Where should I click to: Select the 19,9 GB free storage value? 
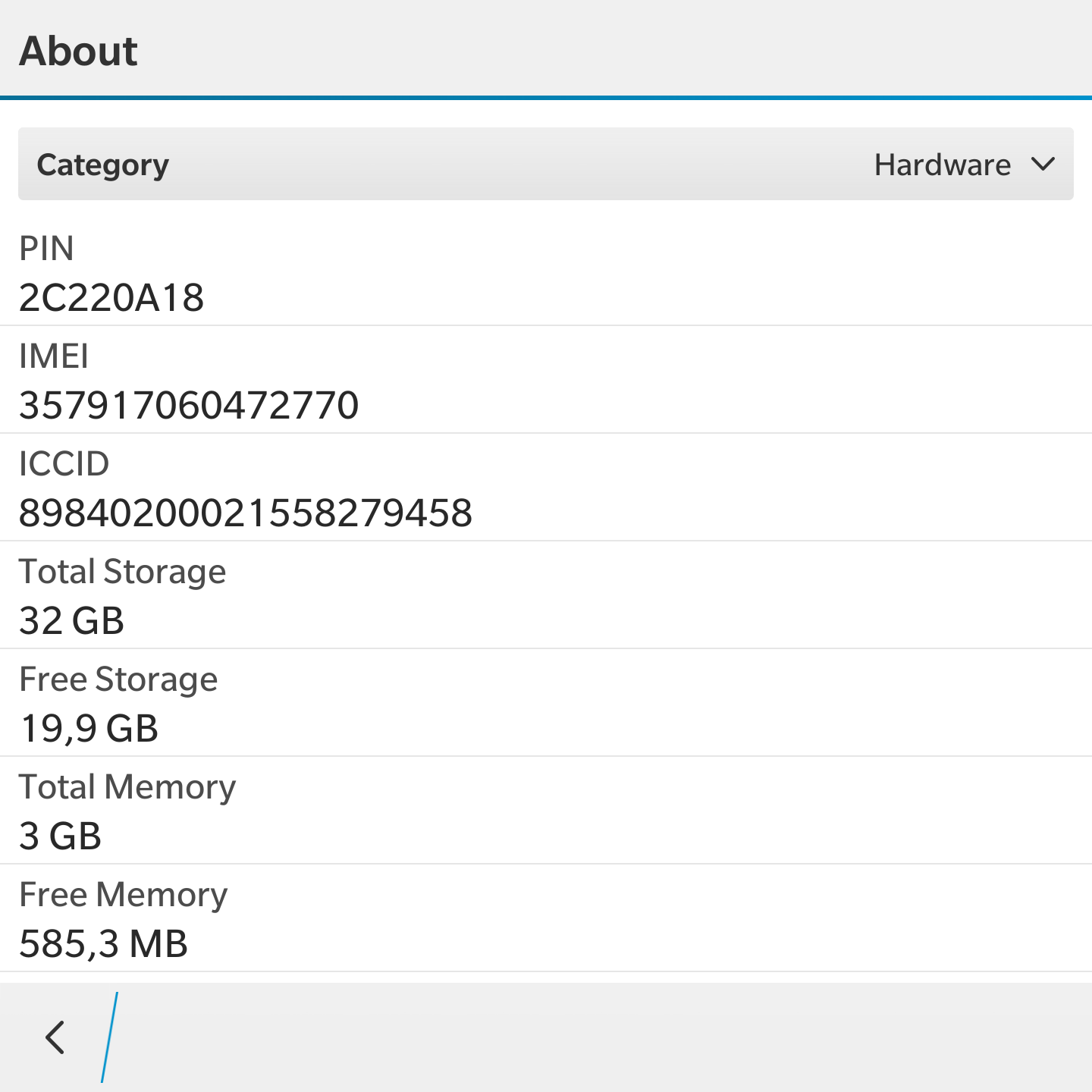(89, 729)
